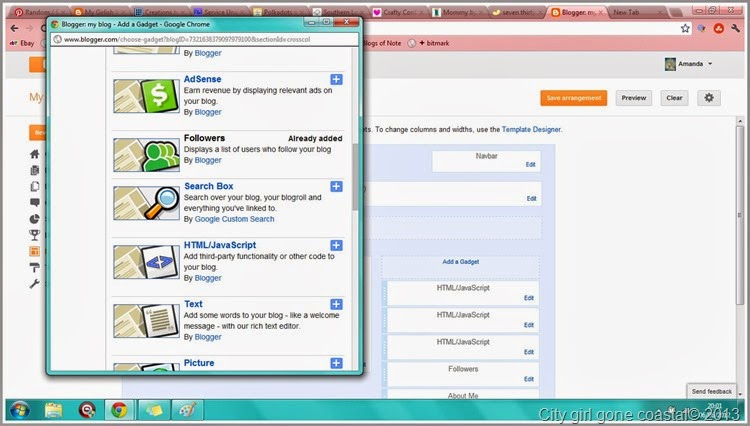This screenshot has width=750, height=426.
Task: Open the Template paint roller icon in sidebar
Action: pyautogui.click(x=34, y=267)
